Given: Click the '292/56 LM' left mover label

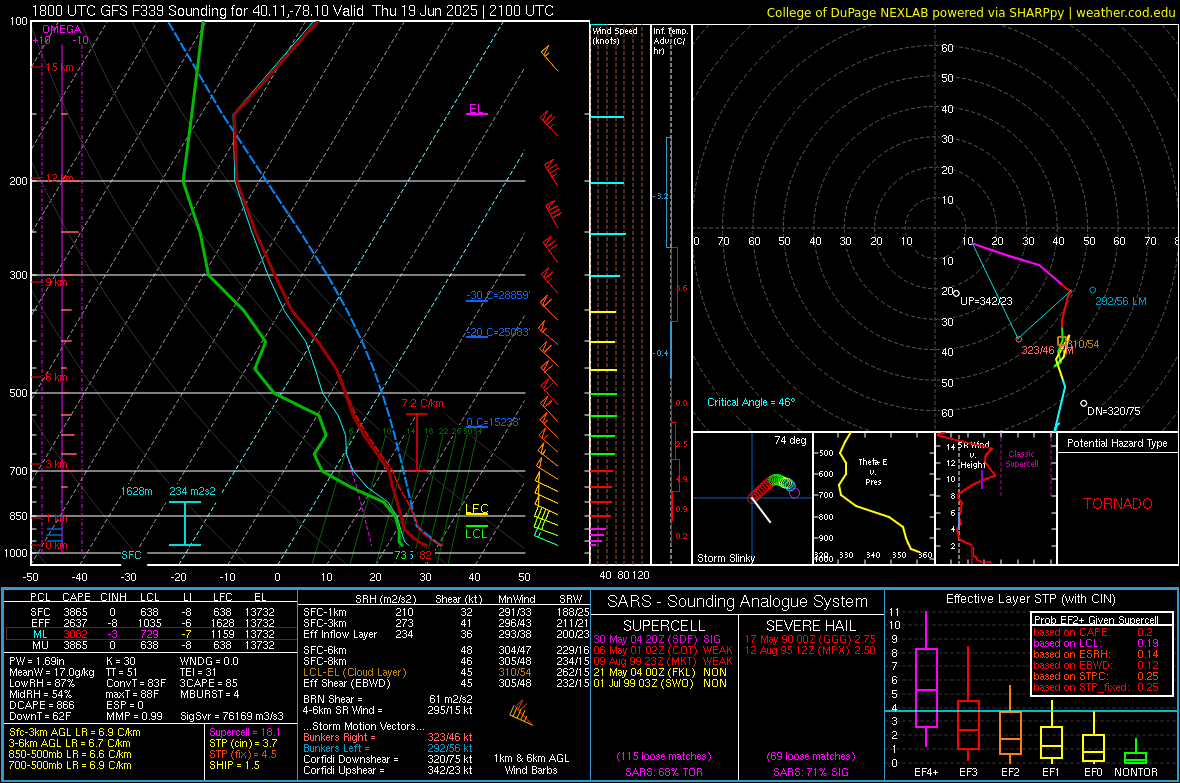Looking at the screenshot, I should point(1121,301).
